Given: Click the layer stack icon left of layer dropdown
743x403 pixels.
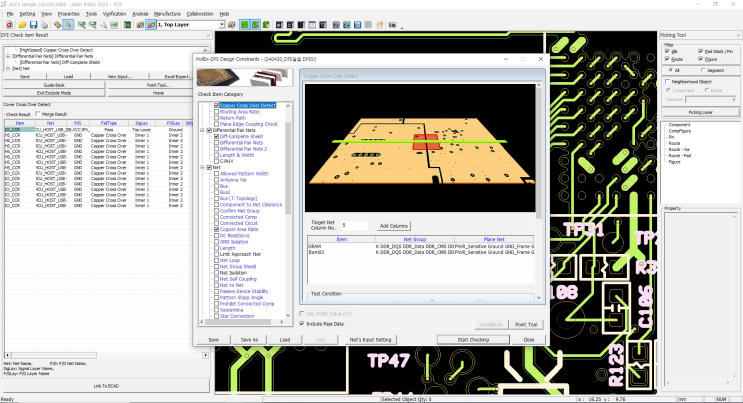Looking at the screenshot, I should tap(140, 25).
